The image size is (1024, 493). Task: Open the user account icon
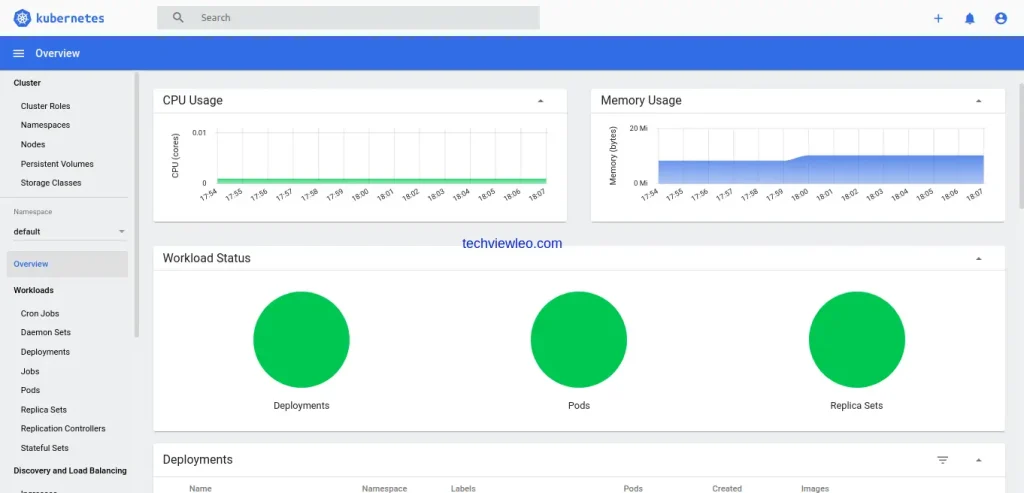pyautogui.click(x=1000, y=18)
